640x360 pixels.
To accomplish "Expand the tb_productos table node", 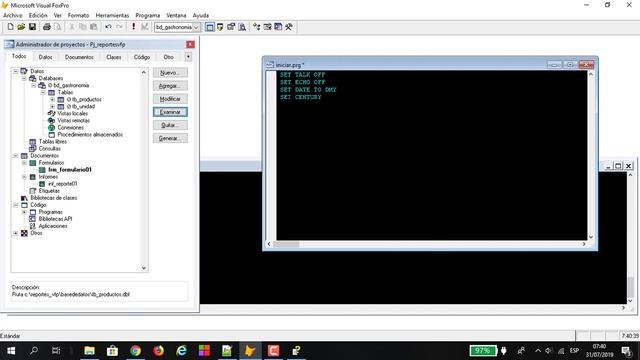I will click(52, 100).
